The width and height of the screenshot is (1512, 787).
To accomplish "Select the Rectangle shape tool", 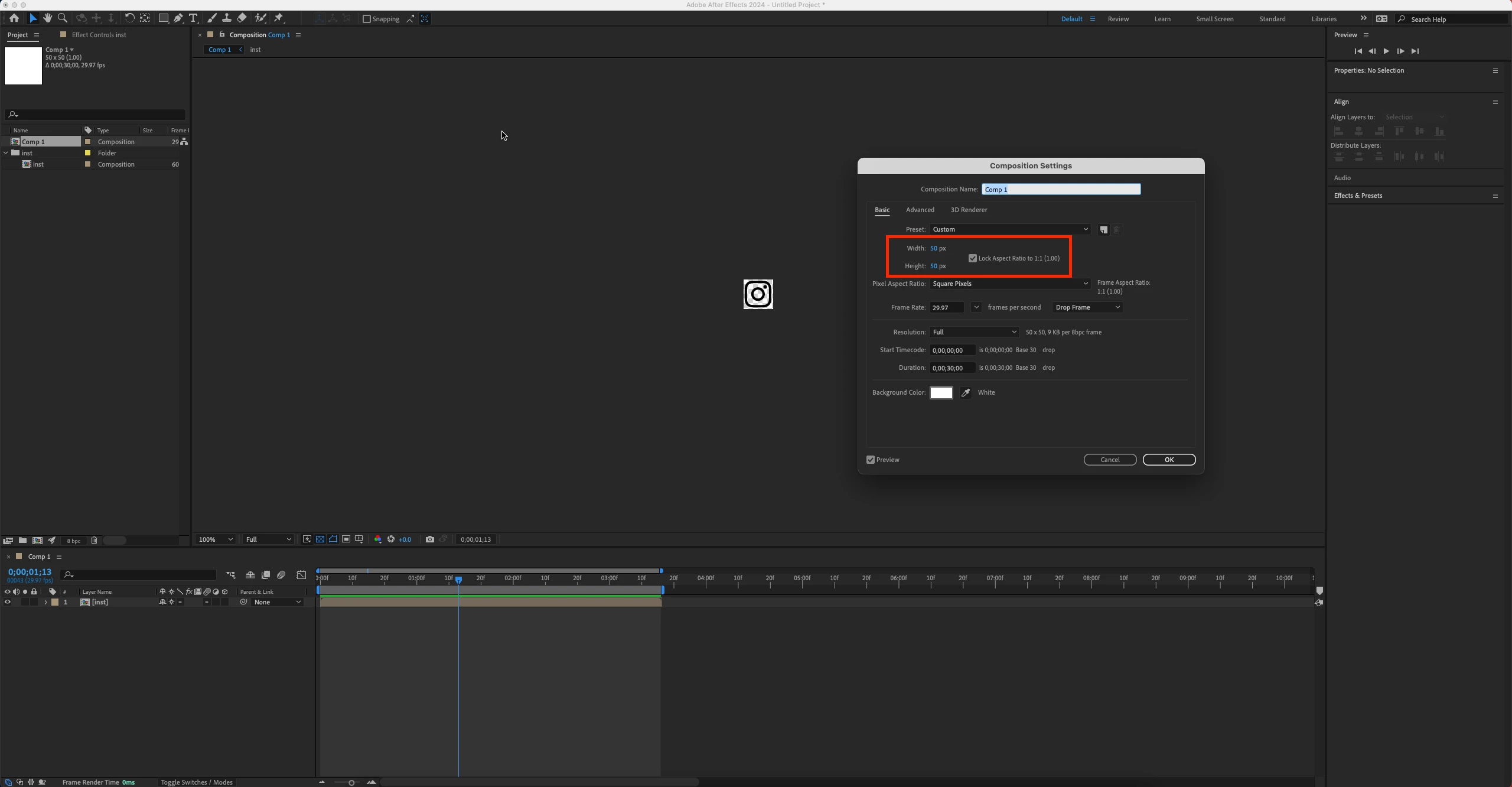I will 164,18.
